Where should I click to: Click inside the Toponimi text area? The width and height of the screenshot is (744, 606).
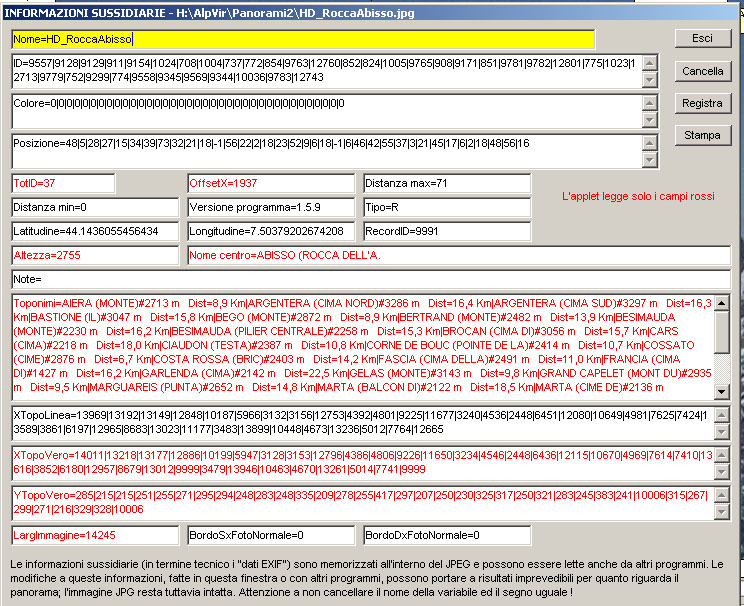tap(363, 347)
